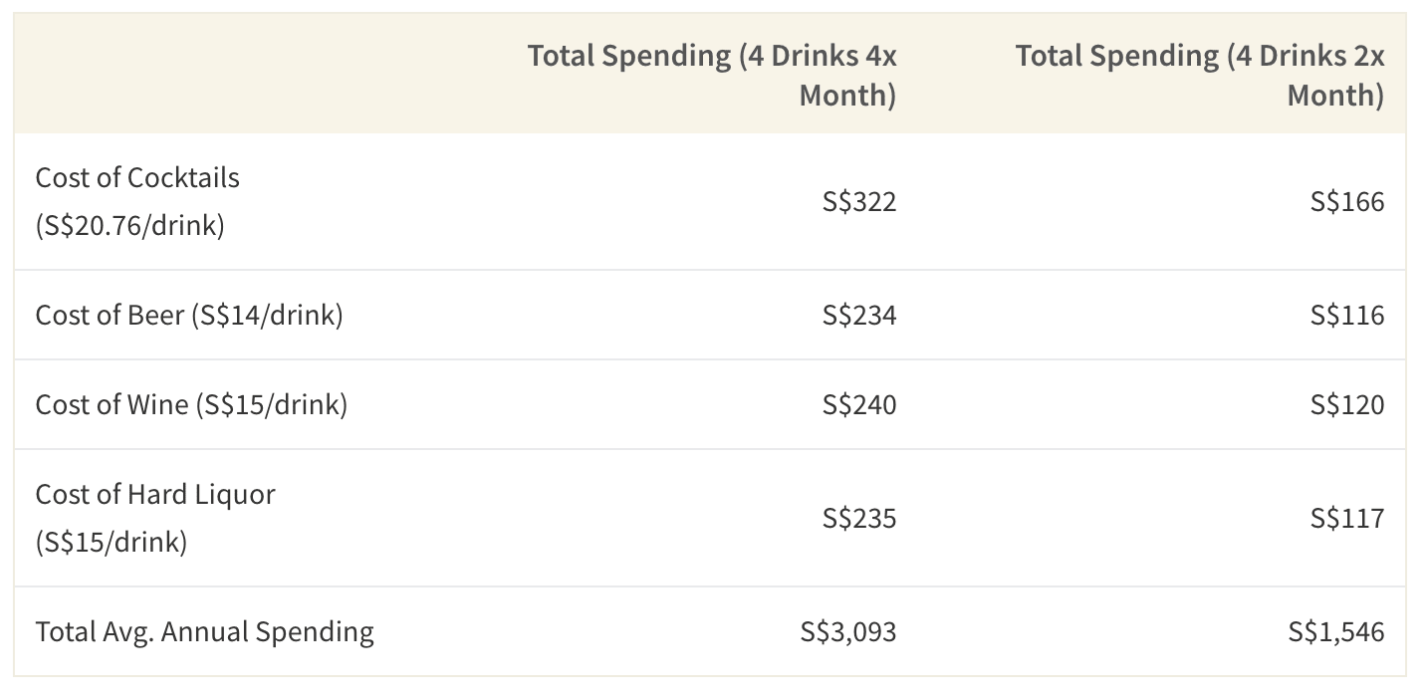Click the '(S$20.76/drink)' cocktail price text
Image resolution: width=1423 pixels, height=691 pixels.
129,226
